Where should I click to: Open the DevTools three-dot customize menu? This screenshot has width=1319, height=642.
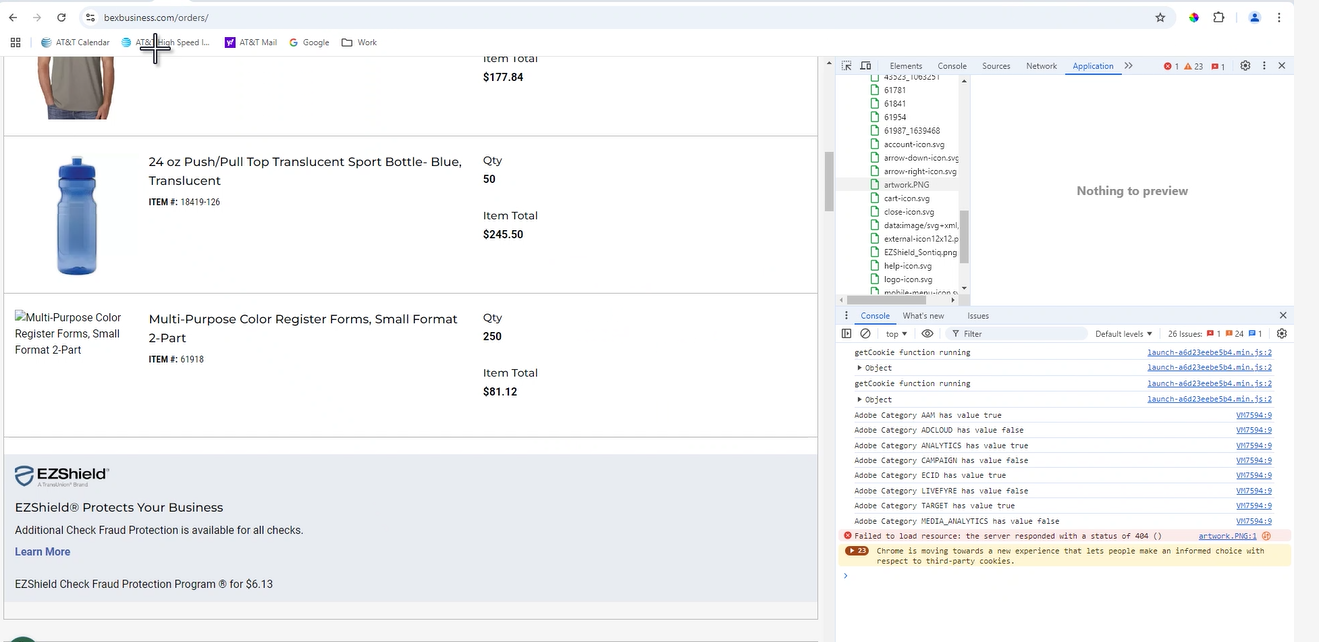[1264, 66]
